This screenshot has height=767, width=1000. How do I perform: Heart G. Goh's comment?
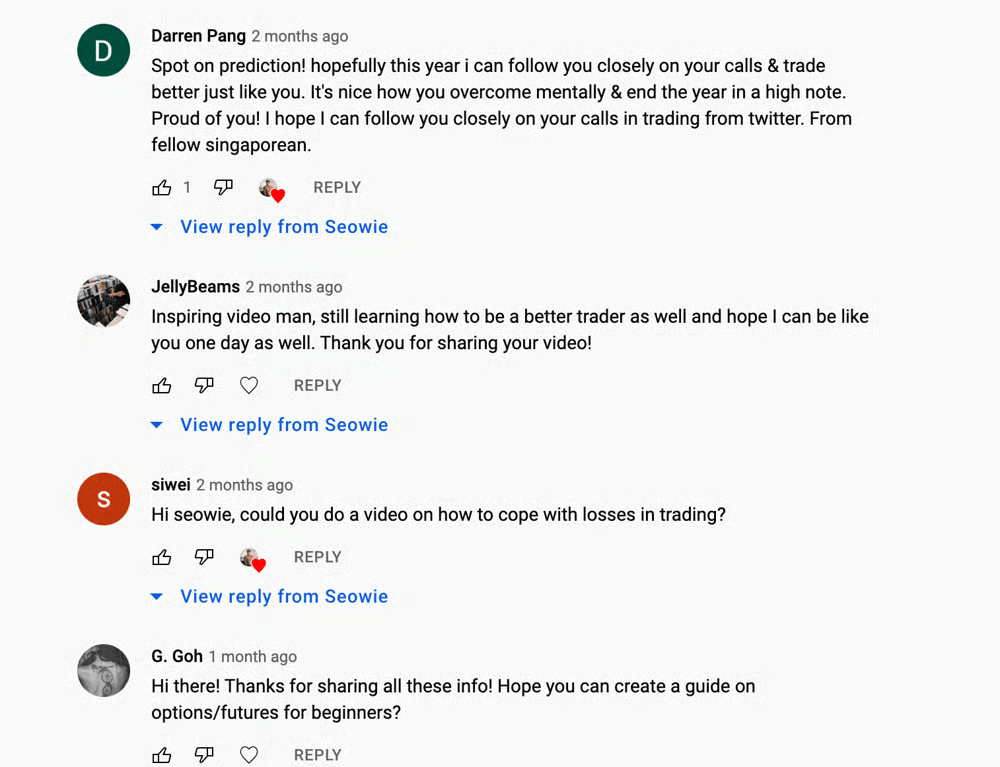[249, 755]
